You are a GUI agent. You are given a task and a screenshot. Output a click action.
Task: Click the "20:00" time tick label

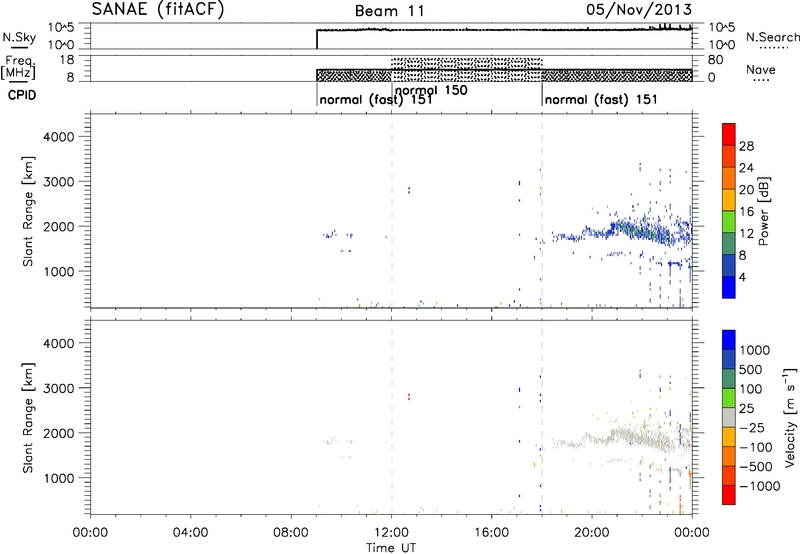pos(592,533)
